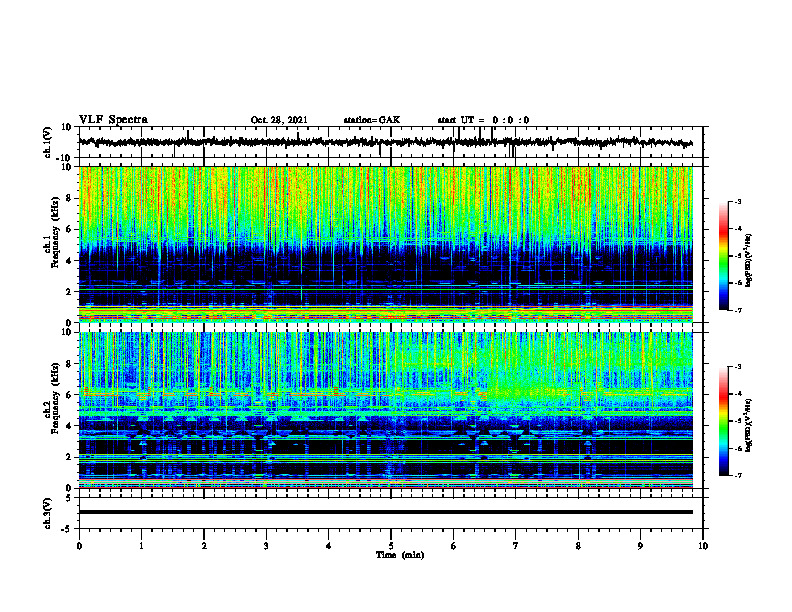Click the ch.2 color scale bar
792x612 pixels.
point(724,421)
